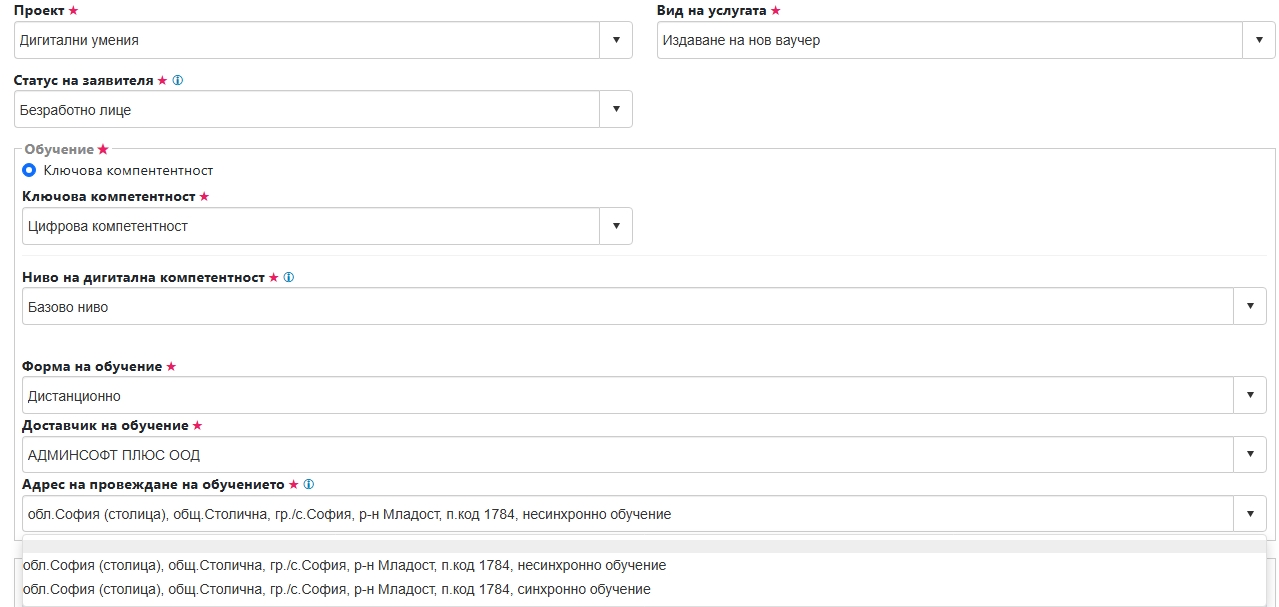Expand Вид на услугата dropdown arrow
This screenshot has height=607, width=1279.
tap(1259, 40)
